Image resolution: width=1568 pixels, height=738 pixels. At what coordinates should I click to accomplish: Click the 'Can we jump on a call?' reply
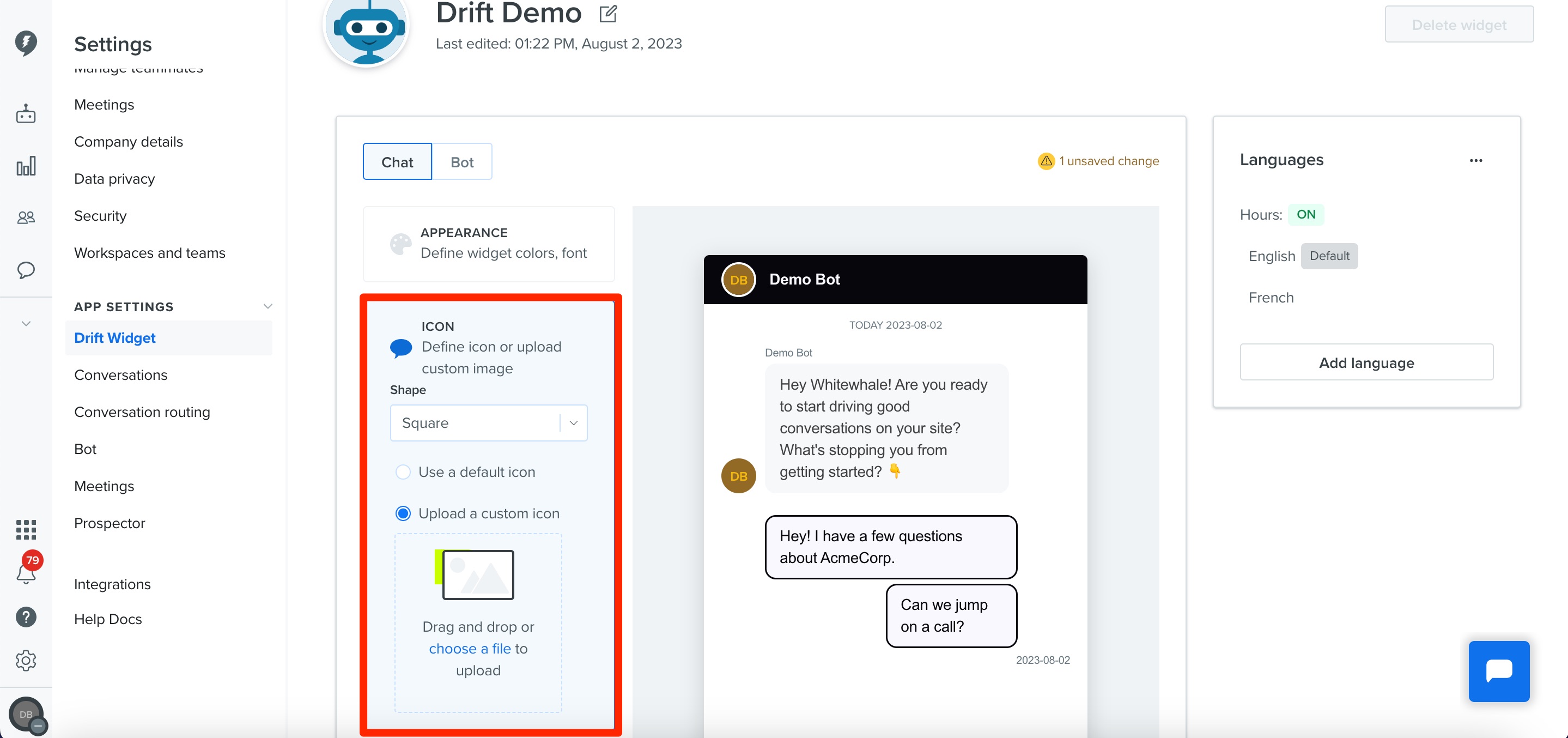pos(951,615)
